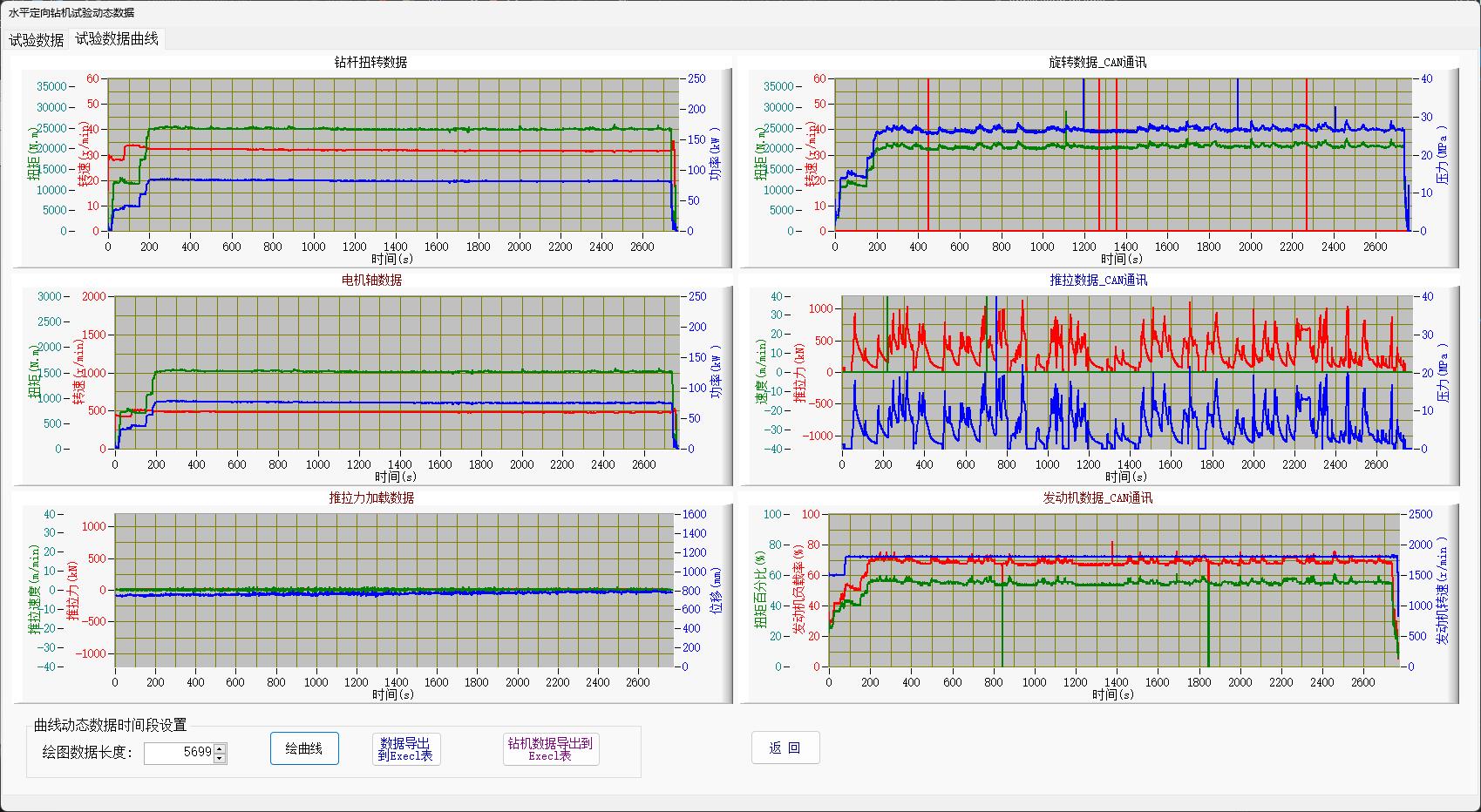Click the 曲线动态数据时间段设置 group label
Image resolution: width=1481 pixels, height=812 pixels.
click(110, 725)
